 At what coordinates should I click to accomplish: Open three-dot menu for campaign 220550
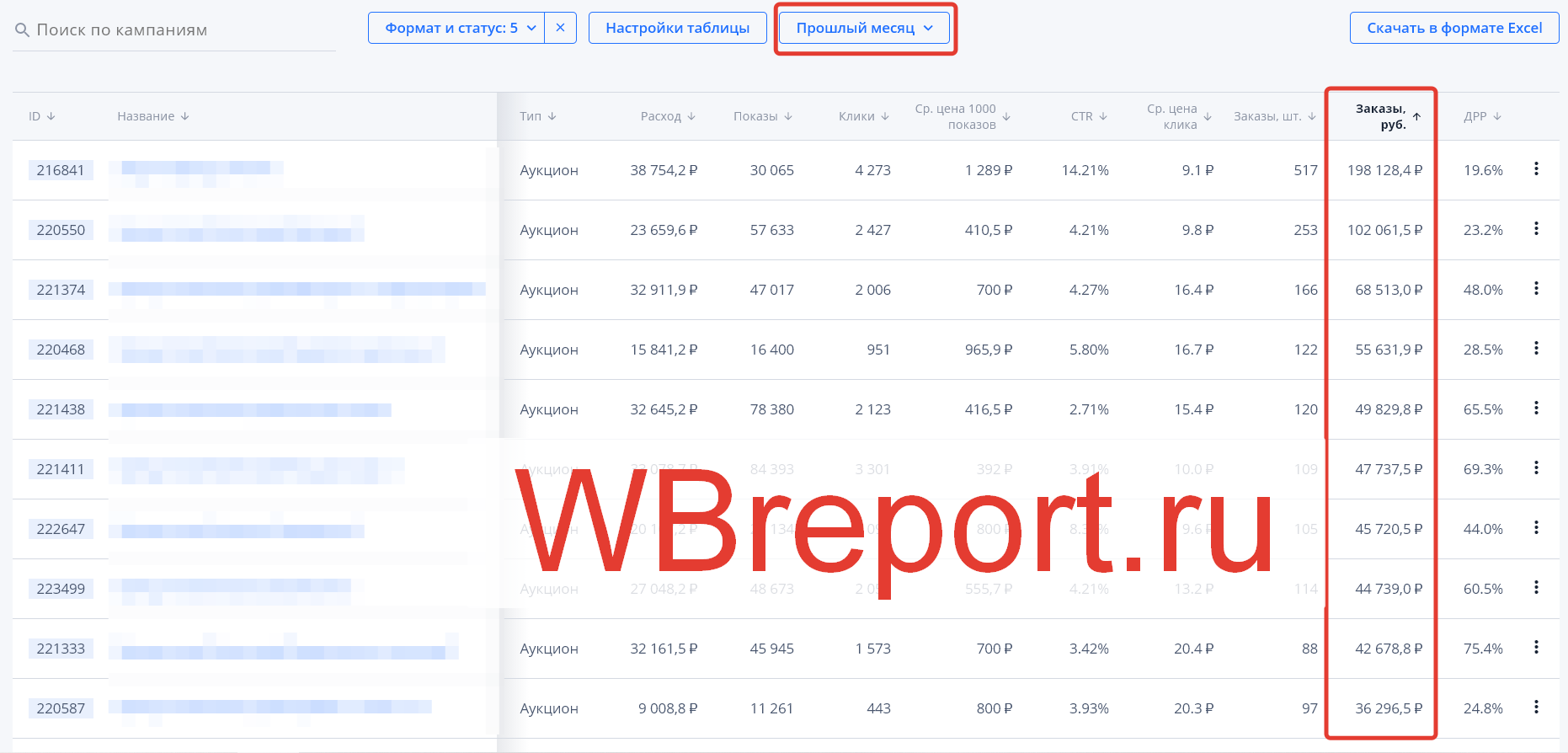[1536, 229]
